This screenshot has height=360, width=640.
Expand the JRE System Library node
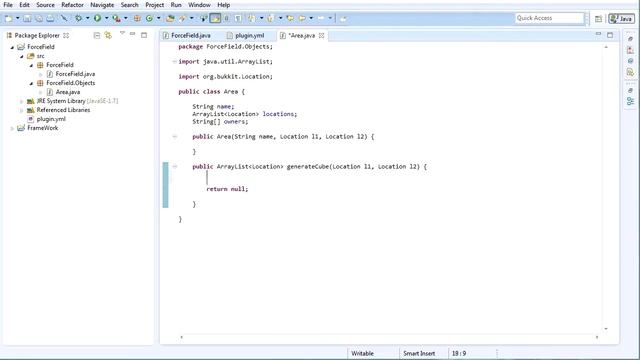[x=22, y=101]
